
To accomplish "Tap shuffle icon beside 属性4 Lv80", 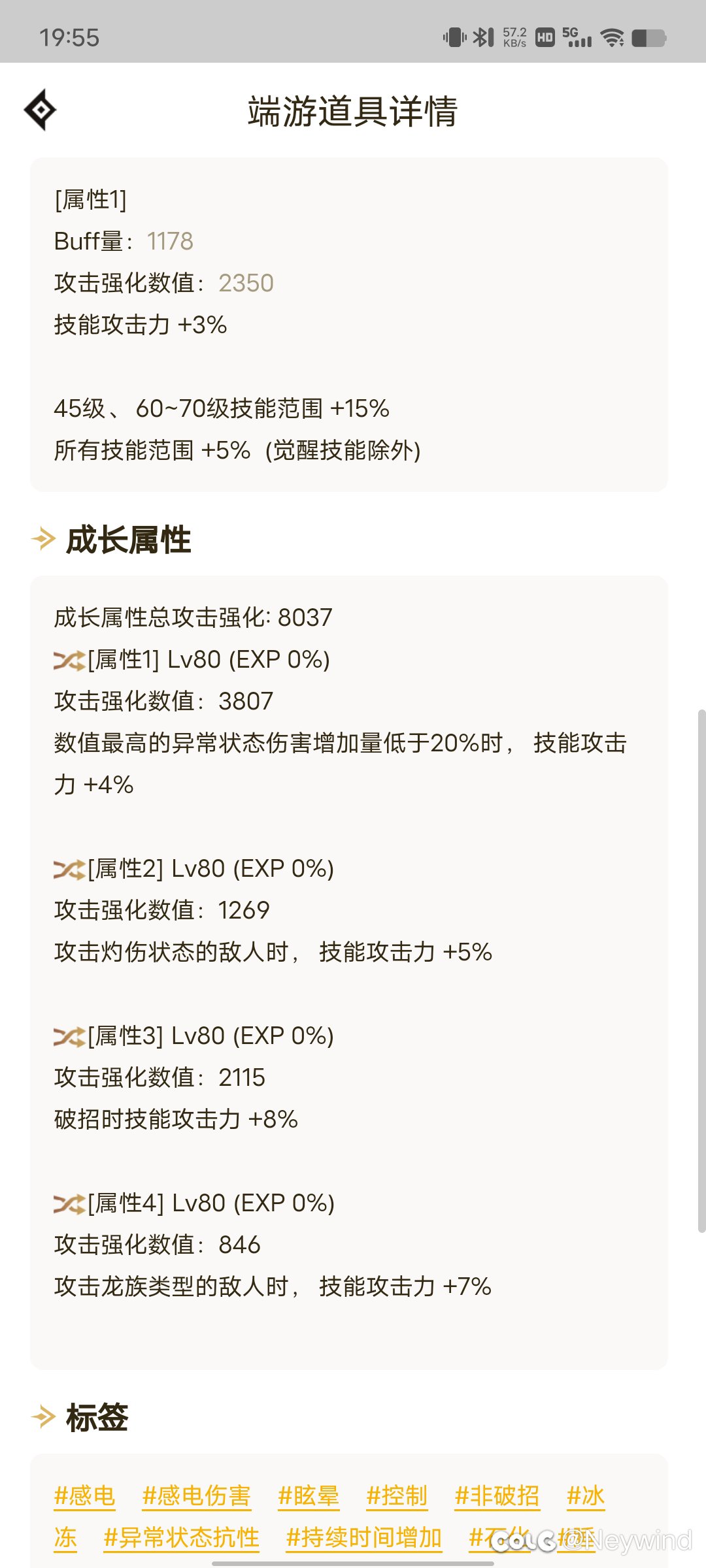I will click(x=69, y=1204).
